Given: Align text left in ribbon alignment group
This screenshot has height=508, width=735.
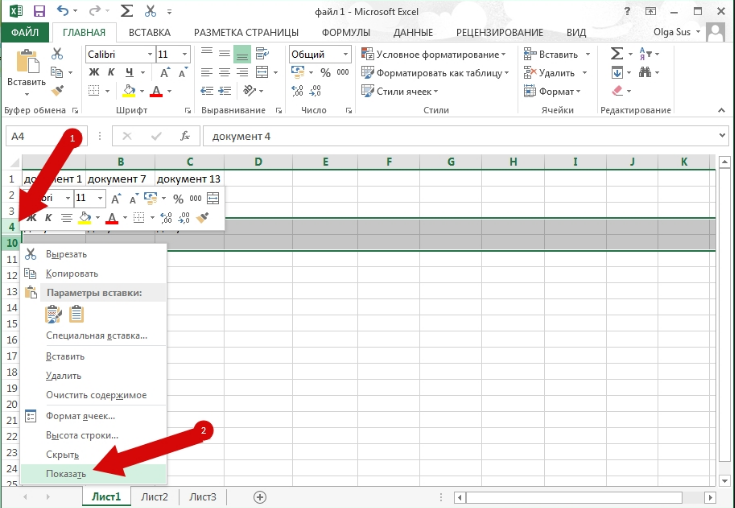Looking at the screenshot, I should pyautogui.click(x=206, y=72).
